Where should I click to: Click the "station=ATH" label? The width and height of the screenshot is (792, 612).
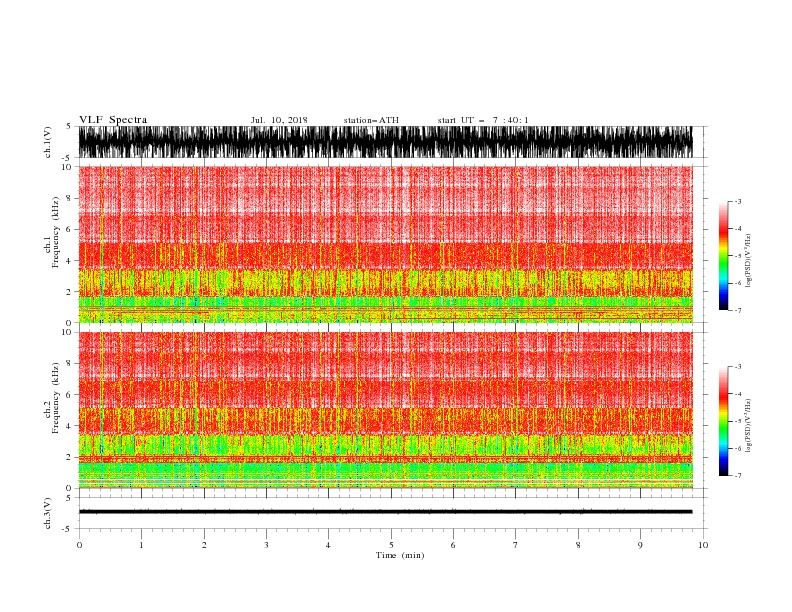coord(371,120)
